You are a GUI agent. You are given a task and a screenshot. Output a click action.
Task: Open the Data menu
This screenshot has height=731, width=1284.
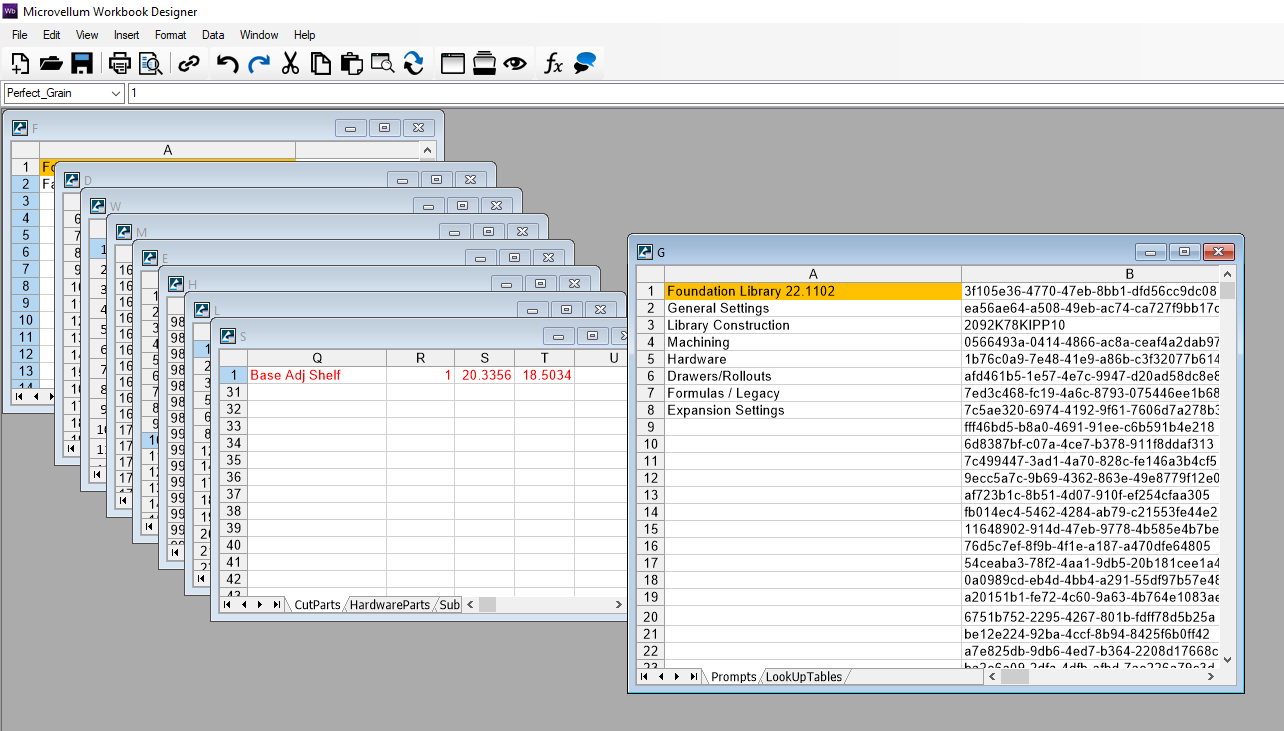(213, 35)
